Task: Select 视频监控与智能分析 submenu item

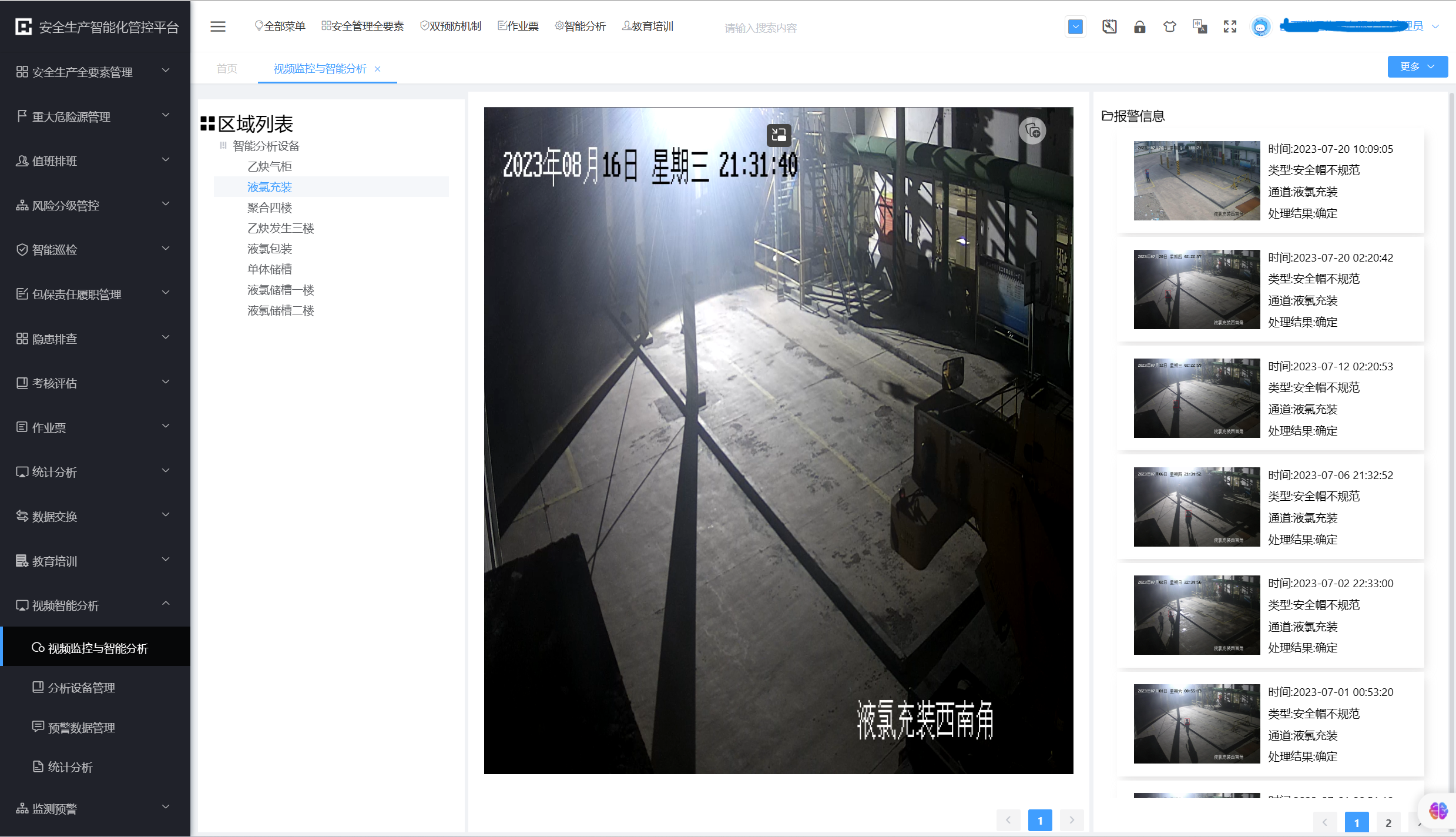Action: (95, 648)
